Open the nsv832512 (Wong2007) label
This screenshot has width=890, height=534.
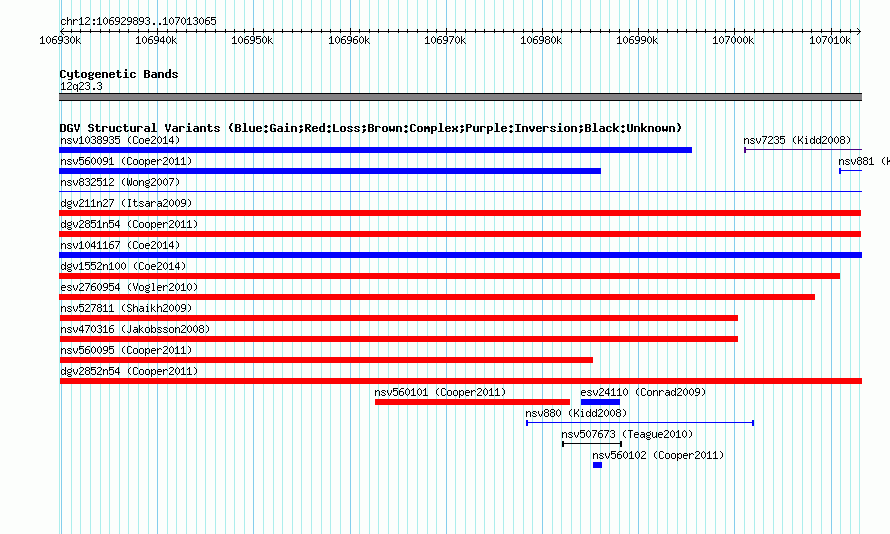point(120,182)
